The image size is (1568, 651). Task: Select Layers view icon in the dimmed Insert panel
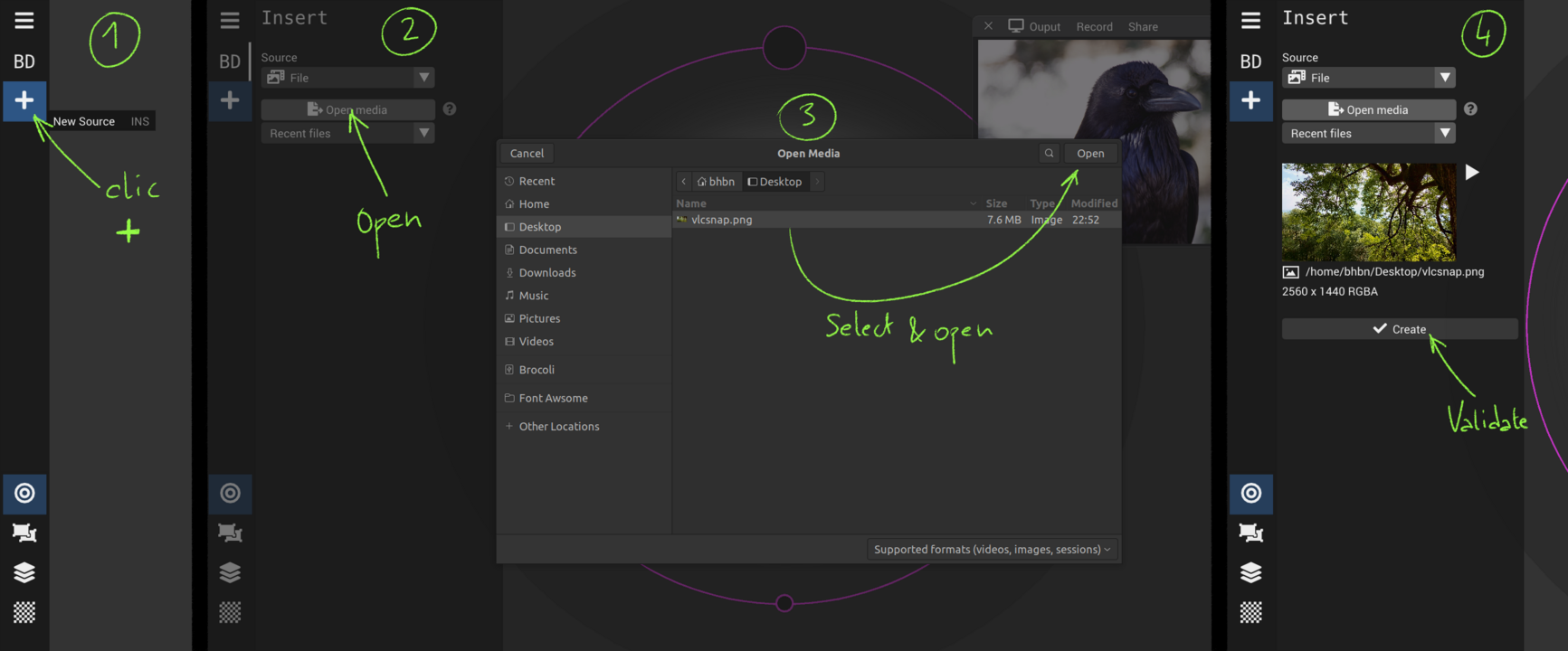(x=230, y=572)
